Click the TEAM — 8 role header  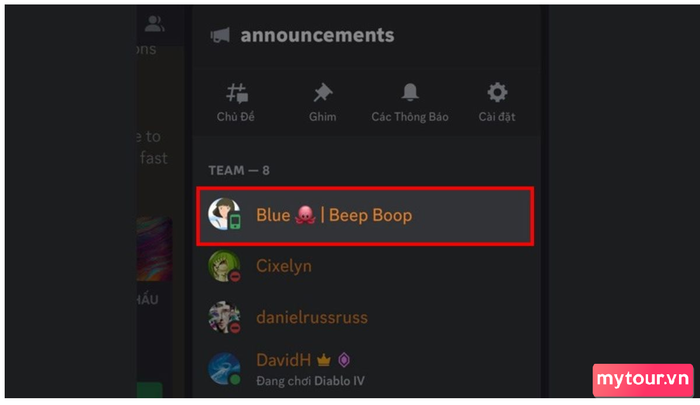coord(239,171)
